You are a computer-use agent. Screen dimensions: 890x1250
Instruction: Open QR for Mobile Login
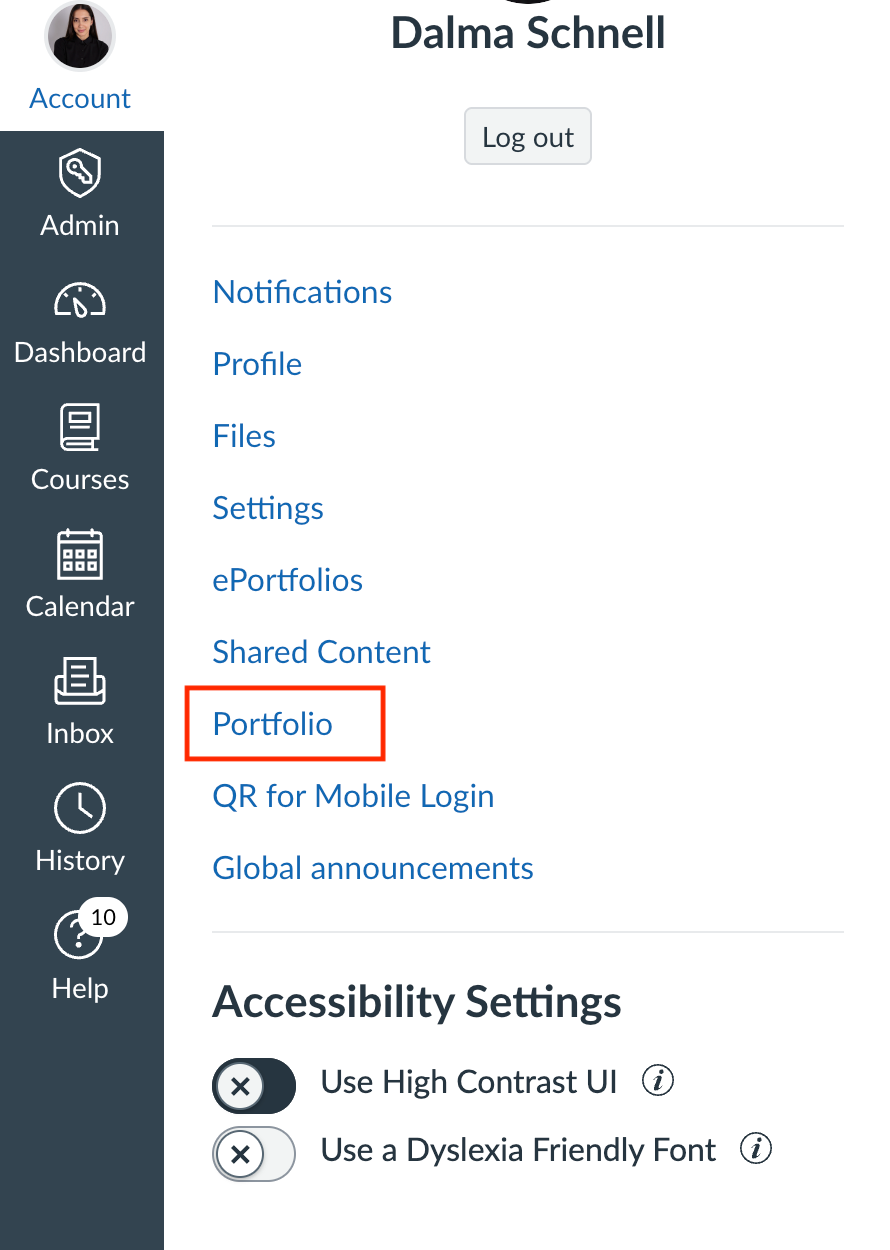tap(353, 796)
